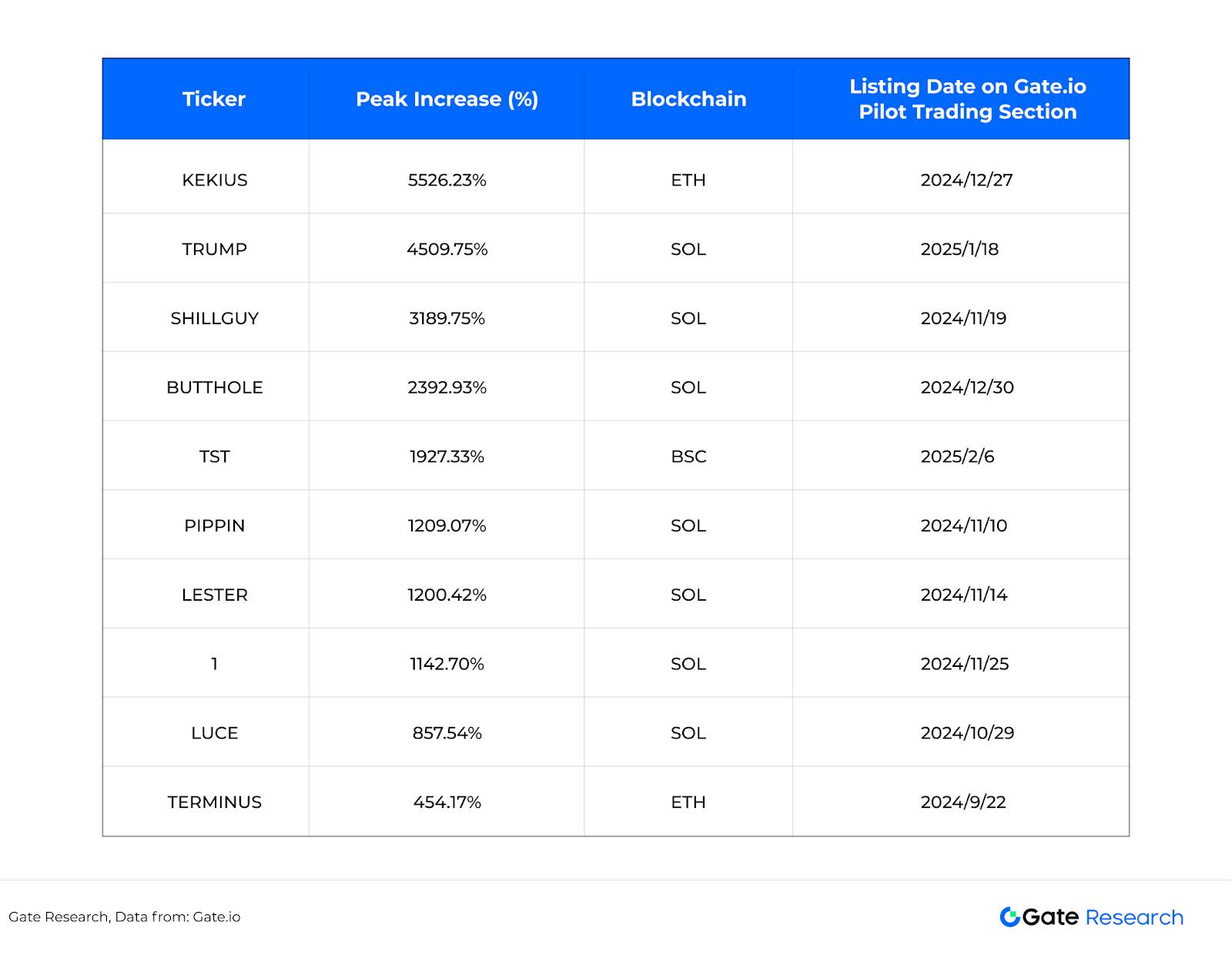Select the 2025/1/18 listing date
This screenshot has height=955, width=1232.
click(x=959, y=249)
